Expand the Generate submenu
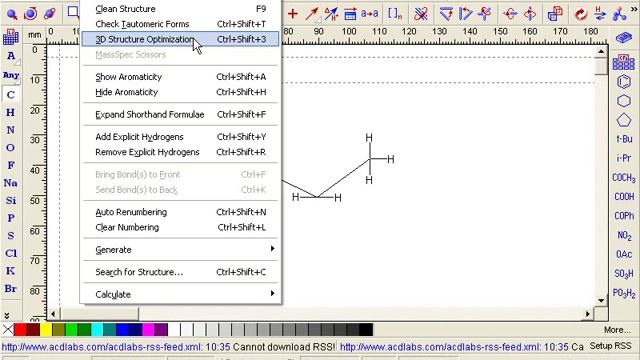640x360 pixels. click(180, 250)
